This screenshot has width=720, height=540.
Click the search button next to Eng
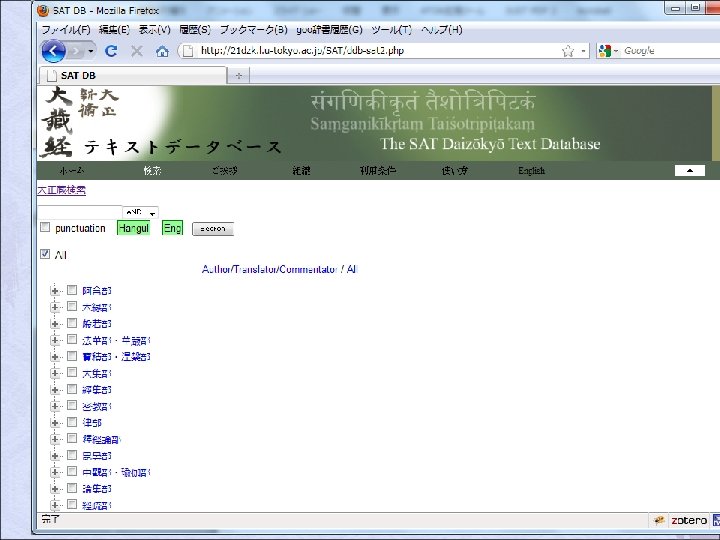point(213,229)
